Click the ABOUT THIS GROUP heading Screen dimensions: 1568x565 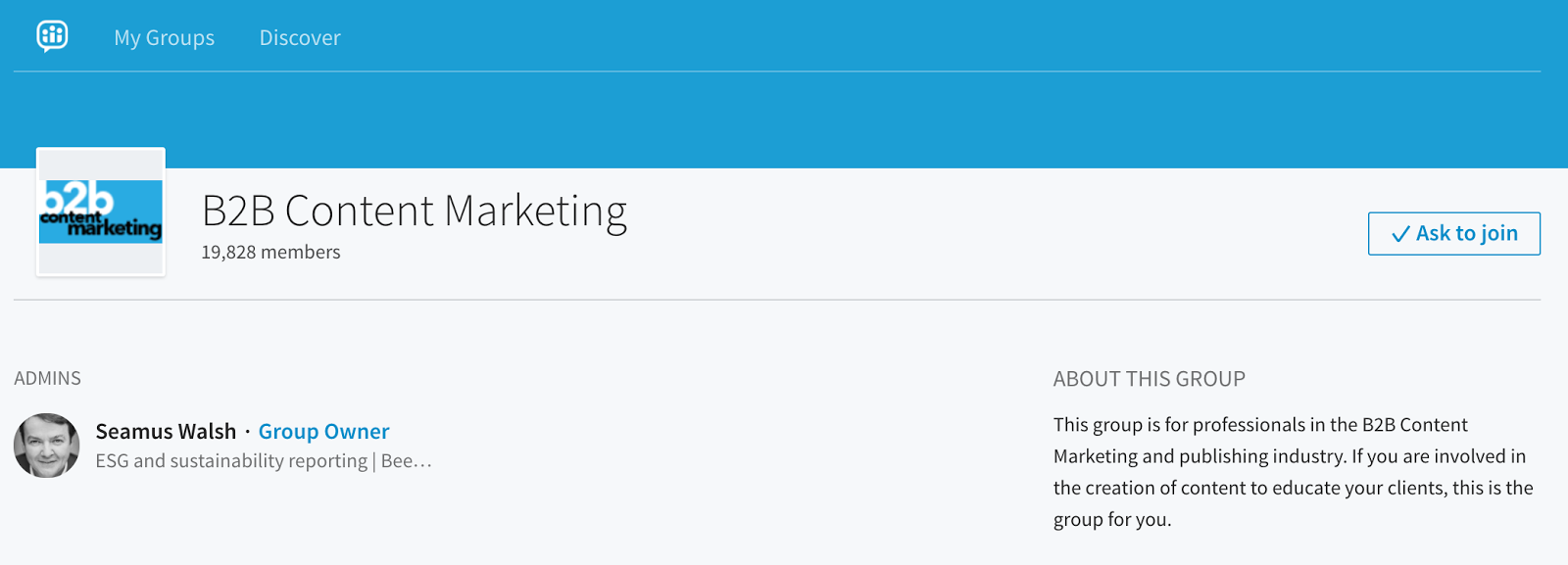click(1149, 379)
